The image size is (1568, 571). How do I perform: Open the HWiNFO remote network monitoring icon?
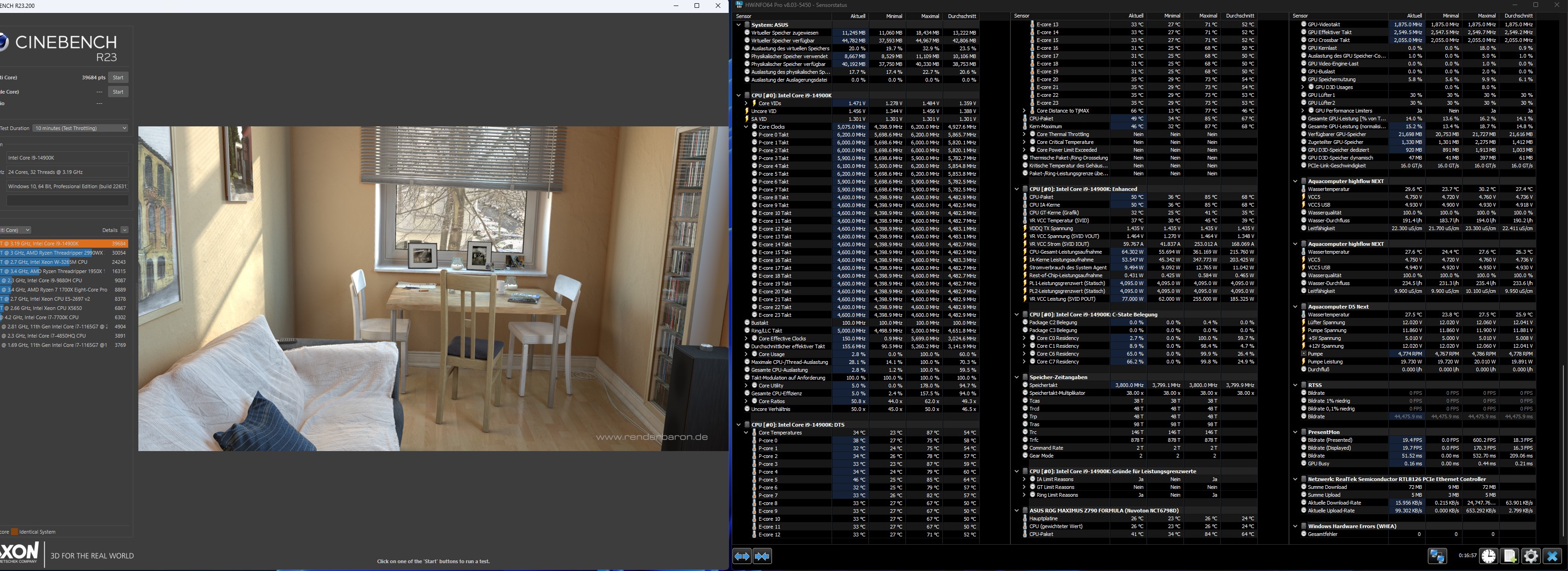[1437, 556]
